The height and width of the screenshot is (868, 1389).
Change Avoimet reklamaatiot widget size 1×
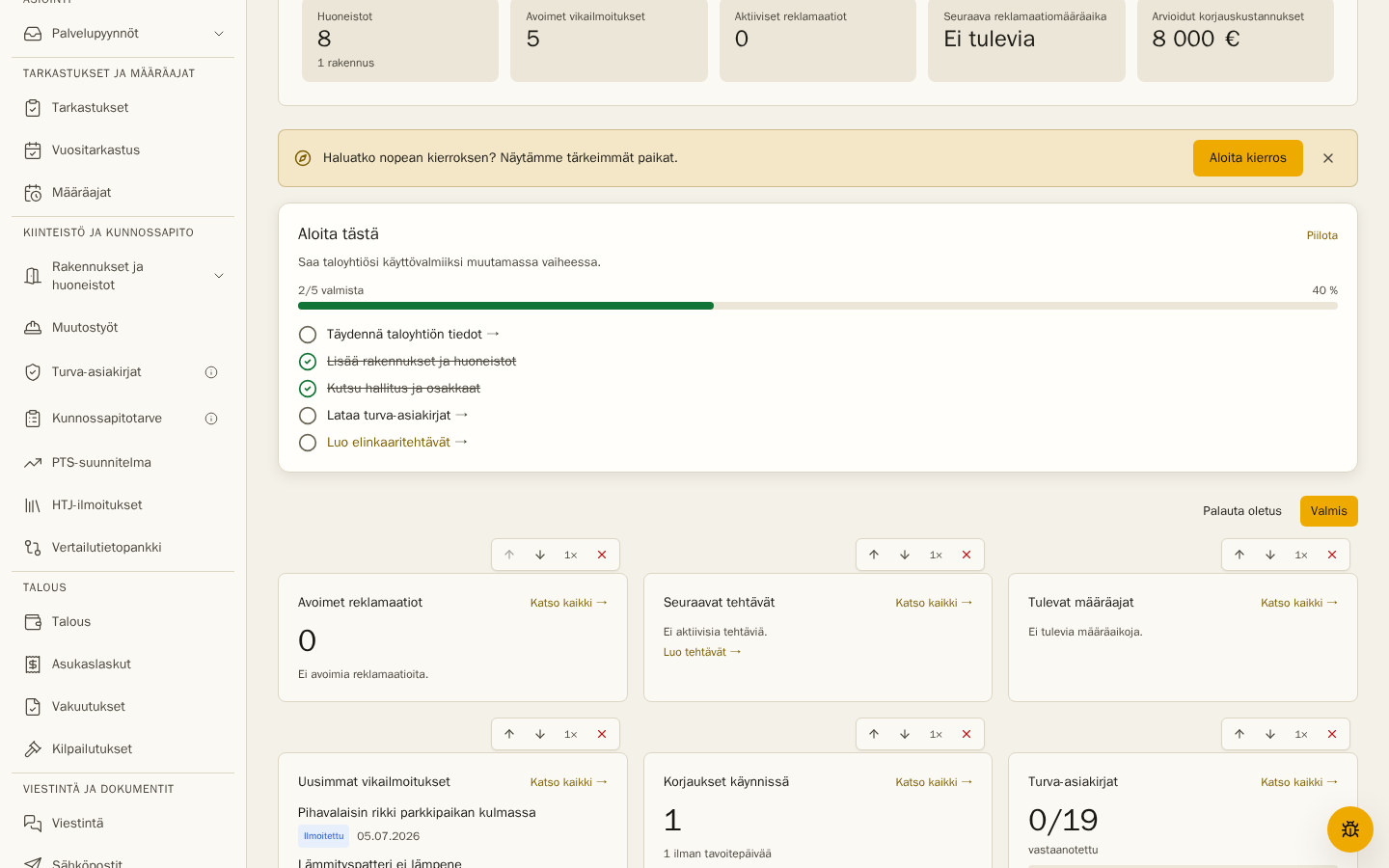(x=571, y=555)
